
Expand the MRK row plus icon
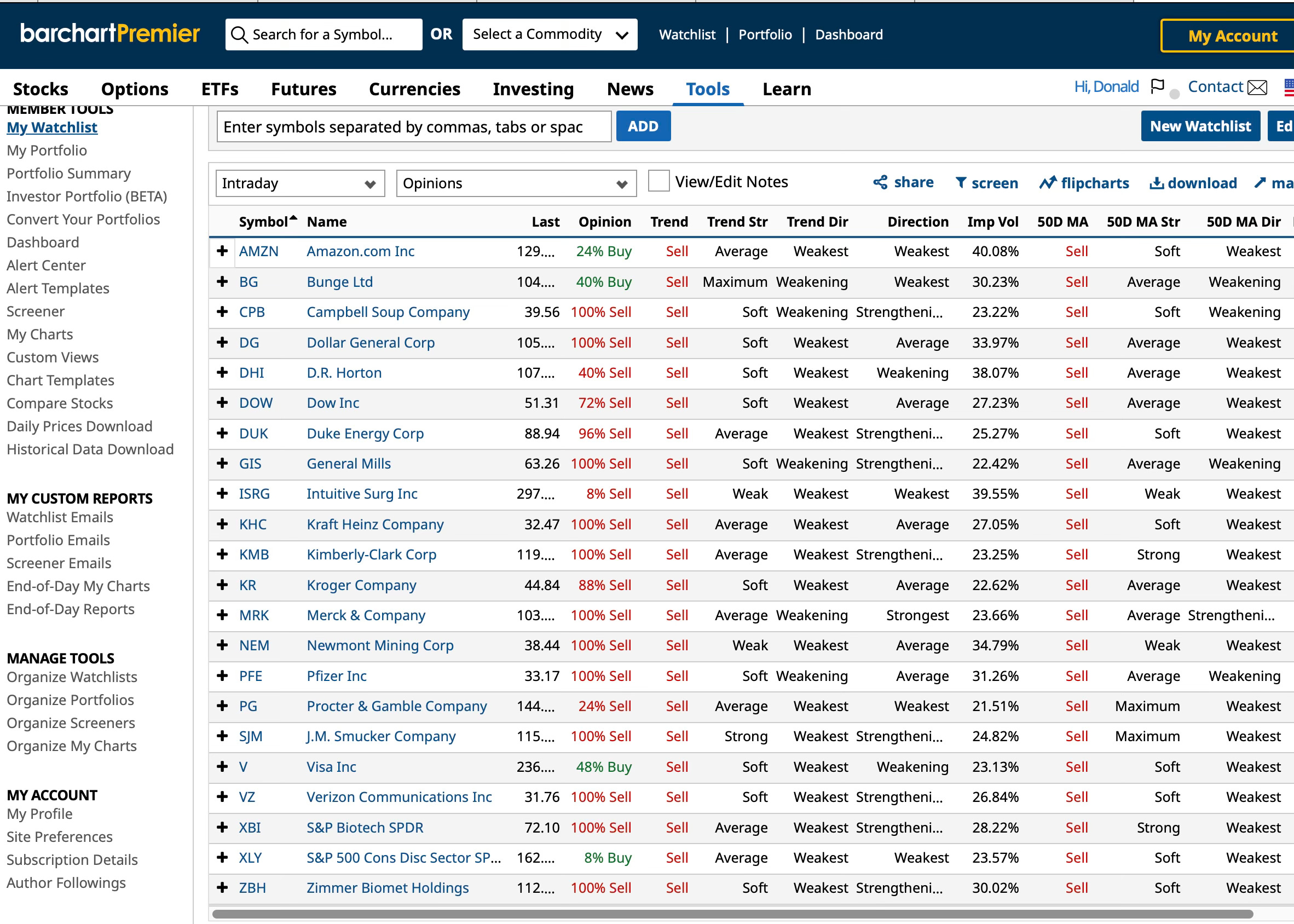click(222, 615)
